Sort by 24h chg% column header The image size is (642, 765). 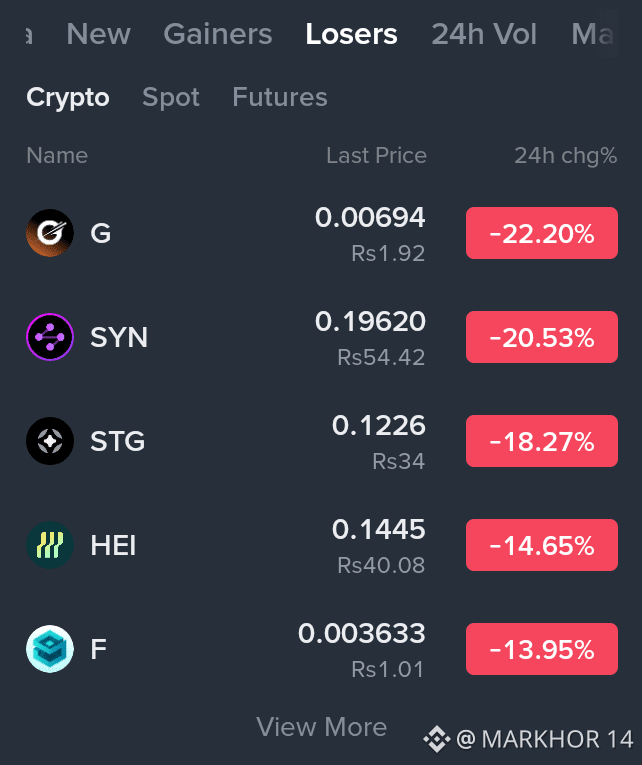pyautogui.click(x=565, y=156)
